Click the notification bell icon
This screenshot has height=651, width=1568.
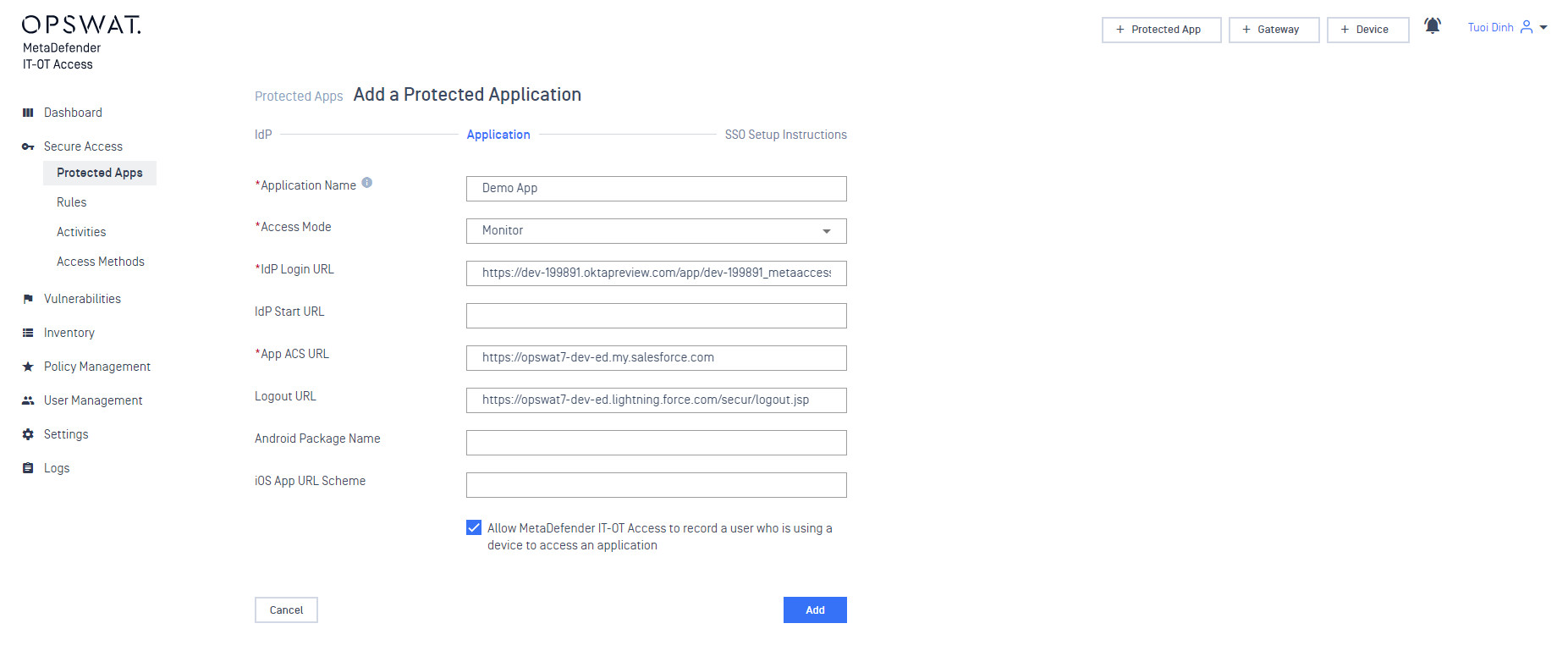click(x=1432, y=26)
